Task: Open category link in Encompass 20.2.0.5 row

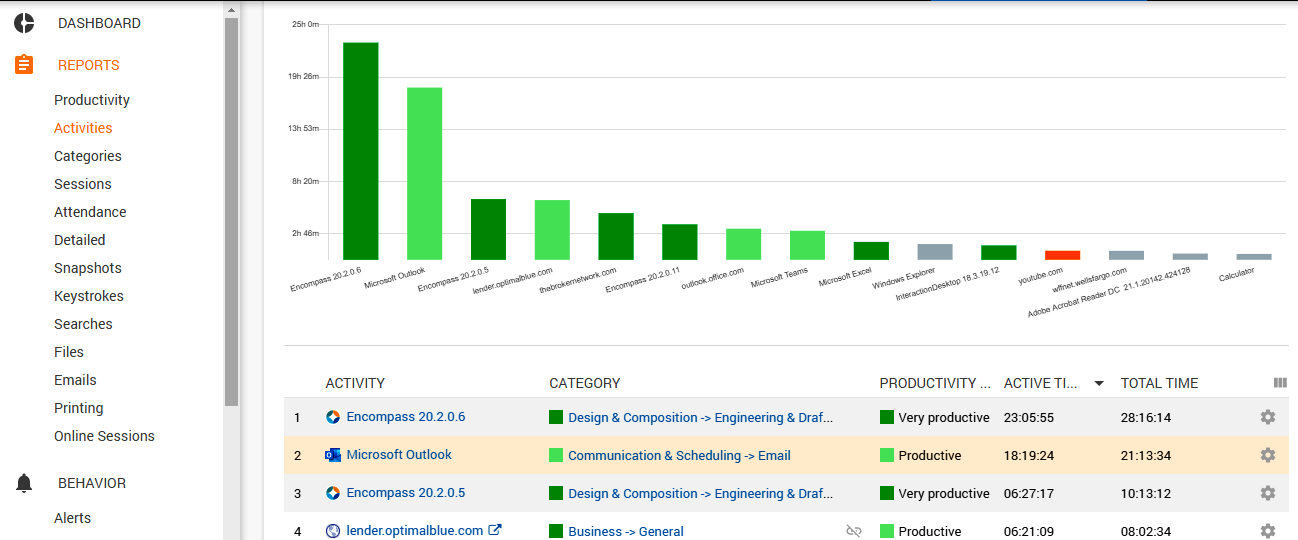Action: click(700, 494)
